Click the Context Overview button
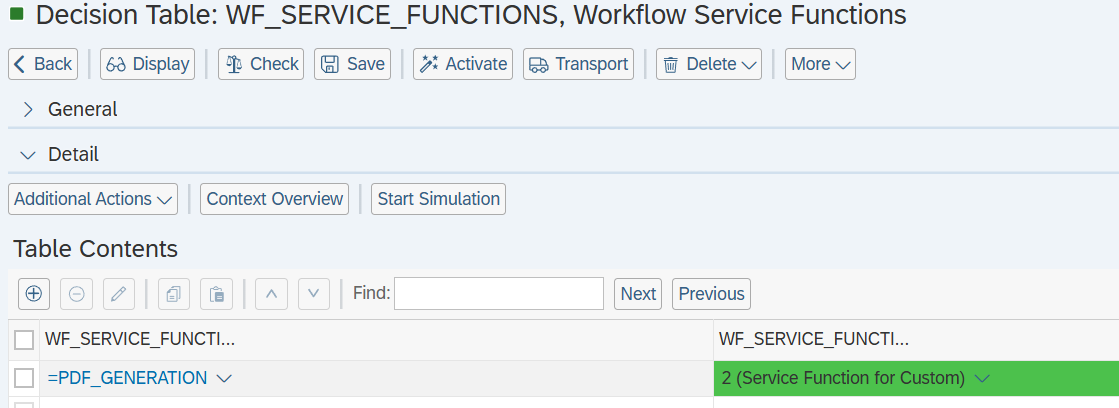The height and width of the screenshot is (408, 1119). click(274, 199)
